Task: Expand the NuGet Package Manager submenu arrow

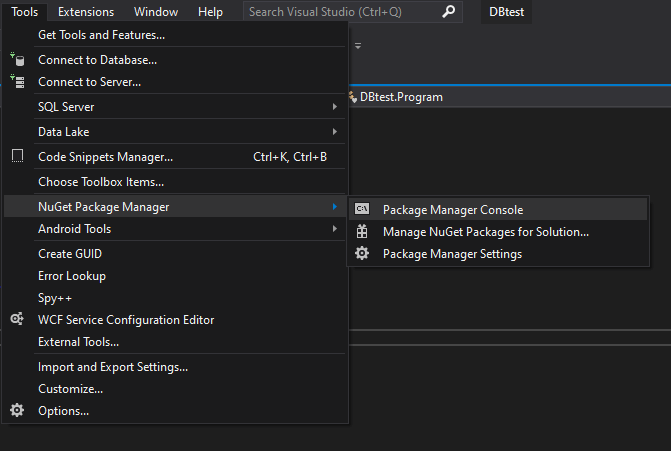Action: coord(335,207)
